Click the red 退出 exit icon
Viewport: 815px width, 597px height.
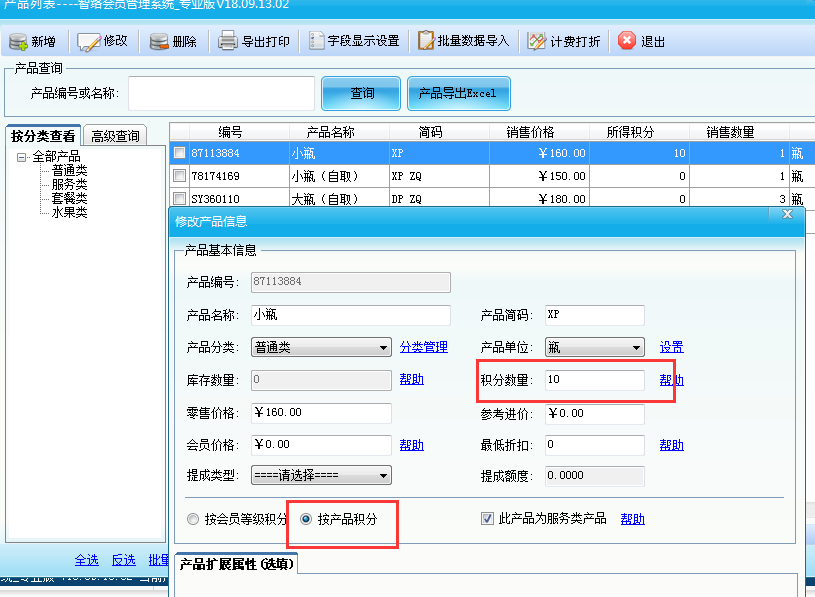(627, 41)
